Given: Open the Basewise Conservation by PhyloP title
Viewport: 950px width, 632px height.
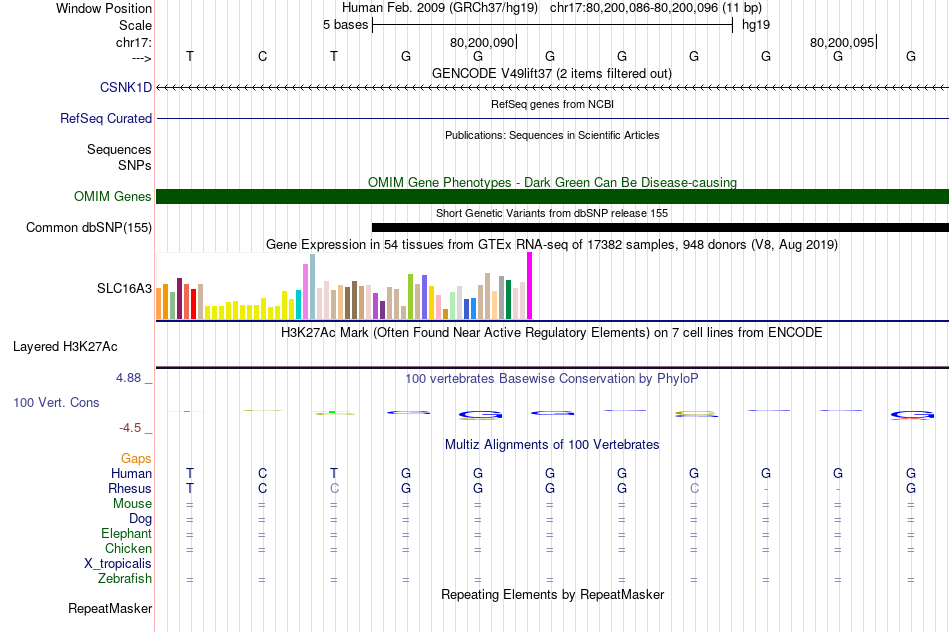Looking at the screenshot, I should (x=552, y=379).
